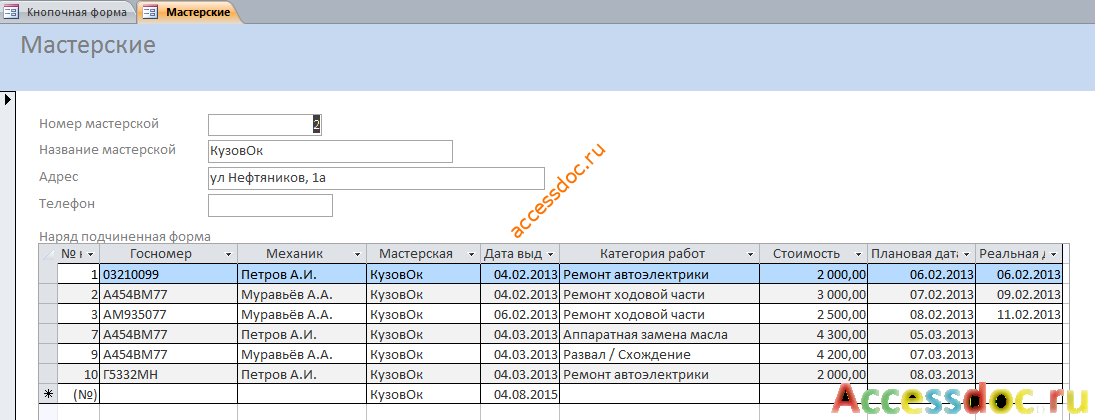Viewport: 1095px width, 420px height.
Task: Click the Категория работ column header
Action: point(659,254)
